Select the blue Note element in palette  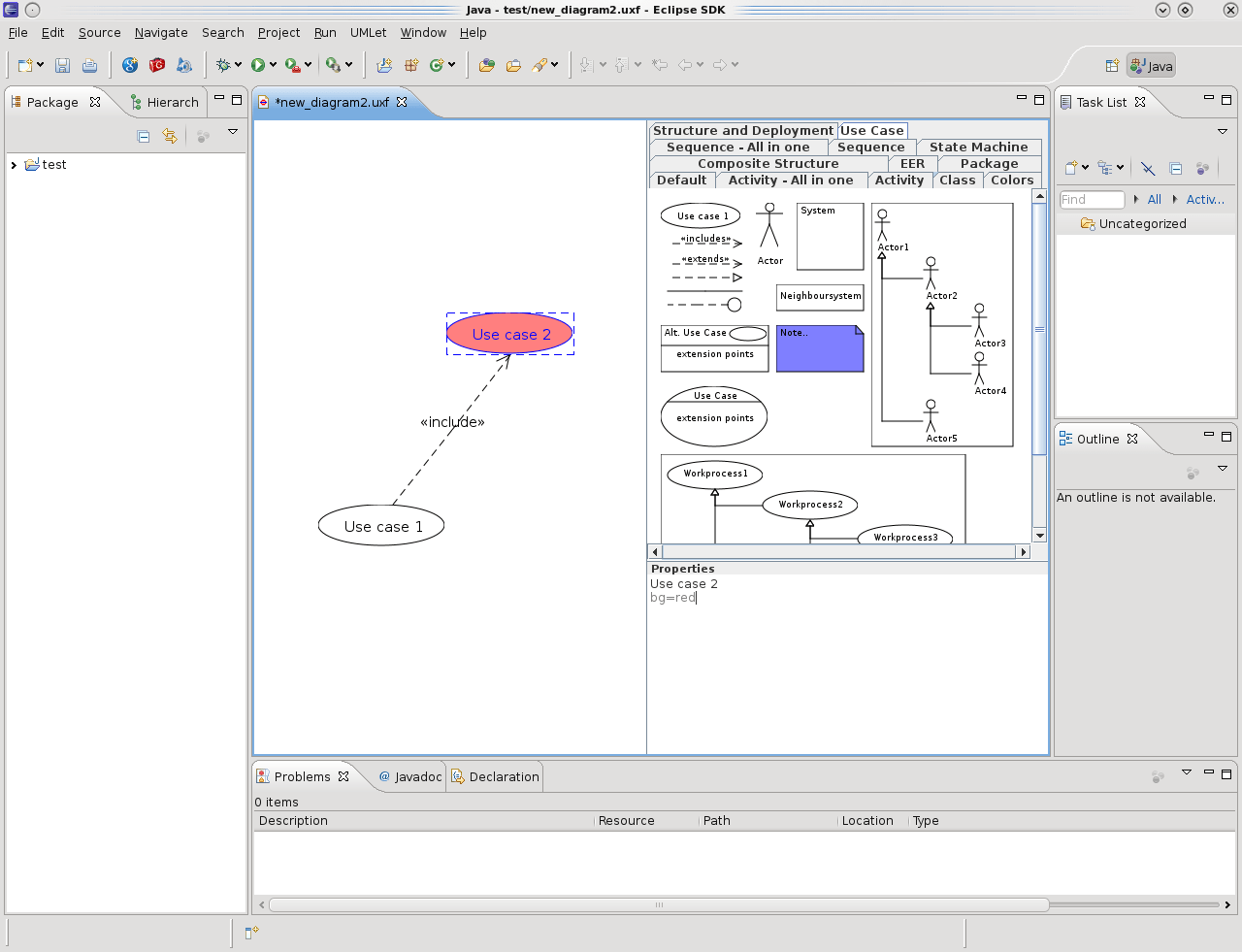[x=820, y=348]
